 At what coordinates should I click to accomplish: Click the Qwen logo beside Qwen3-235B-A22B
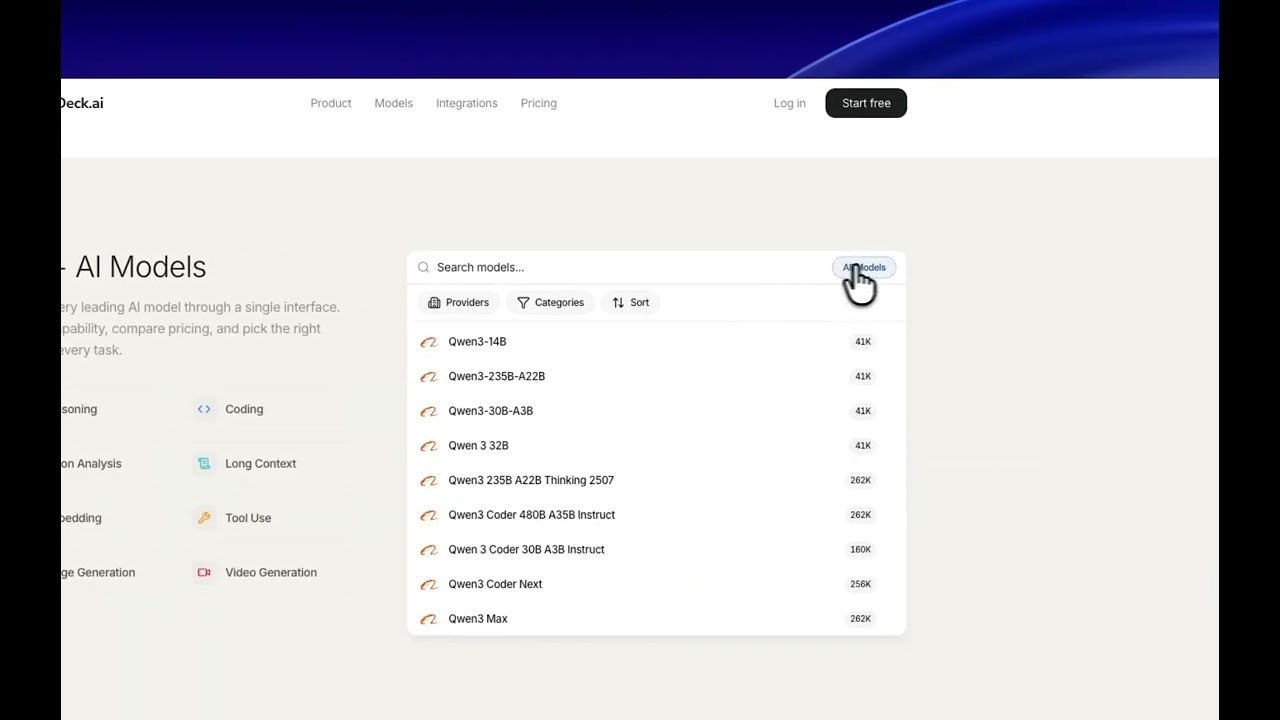(429, 377)
